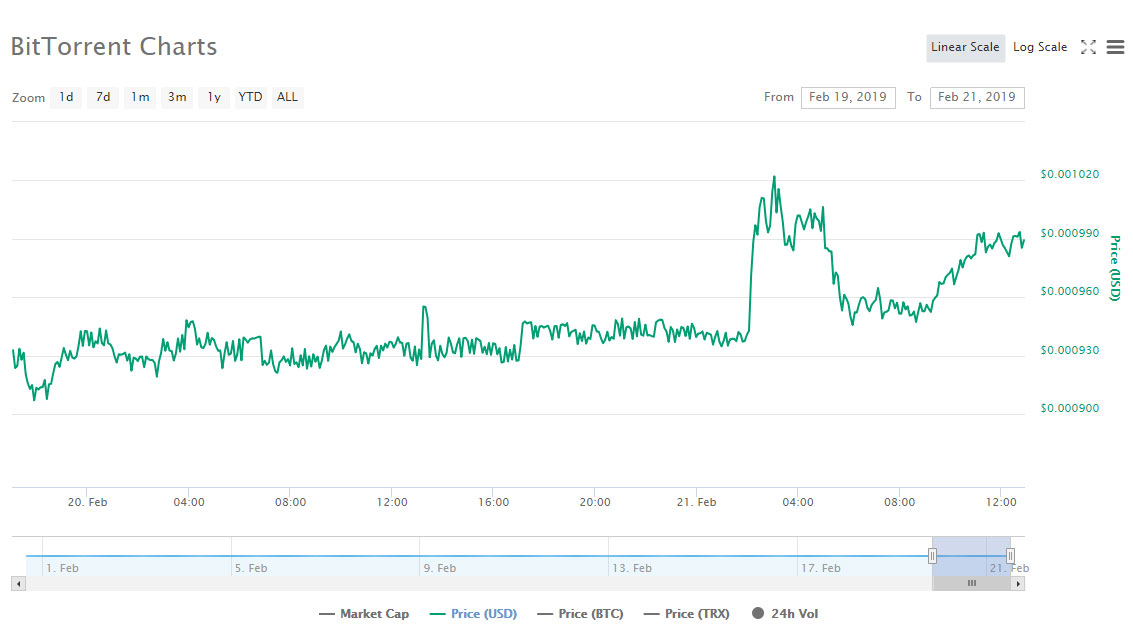Viewport: 1133px width, 629px height.
Task: Toggle Price (TRX) series in legend
Action: click(686, 614)
